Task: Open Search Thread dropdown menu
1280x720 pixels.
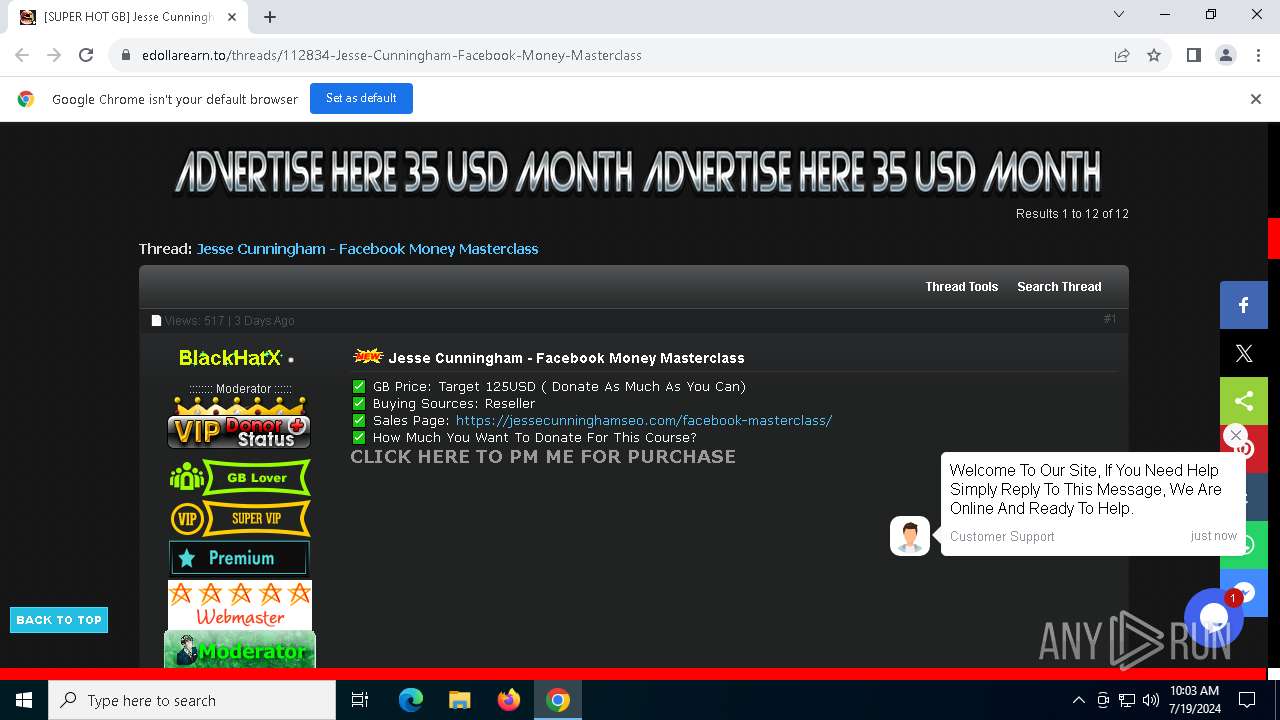Action: pyautogui.click(x=1059, y=286)
